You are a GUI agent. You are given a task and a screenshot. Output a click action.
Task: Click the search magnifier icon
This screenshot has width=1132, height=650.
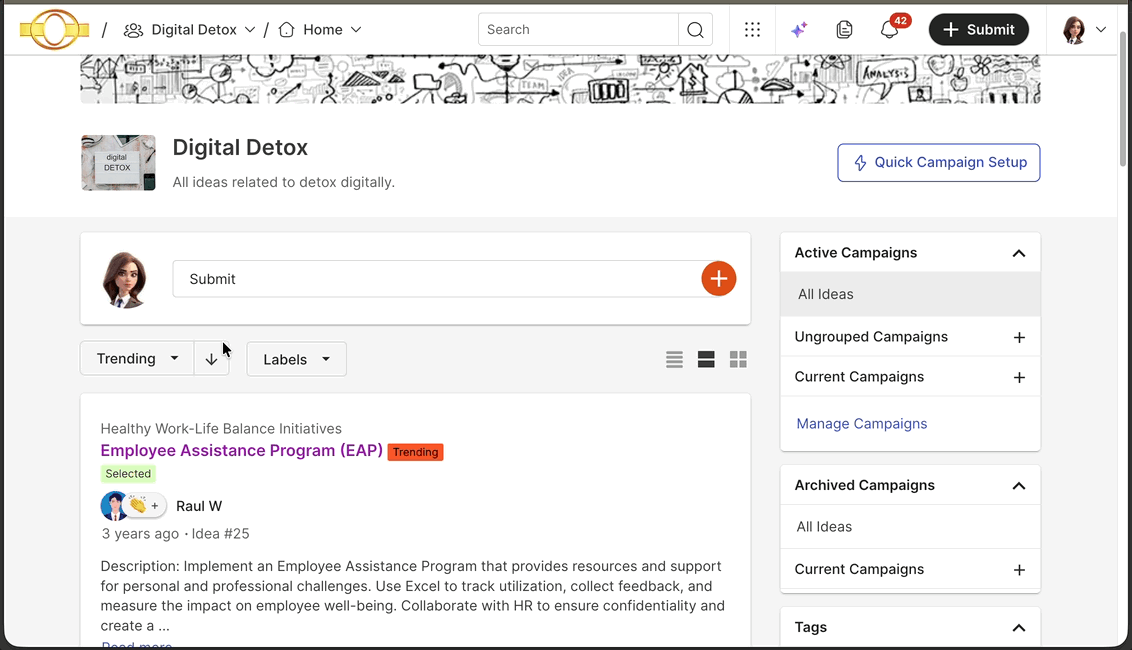point(695,30)
